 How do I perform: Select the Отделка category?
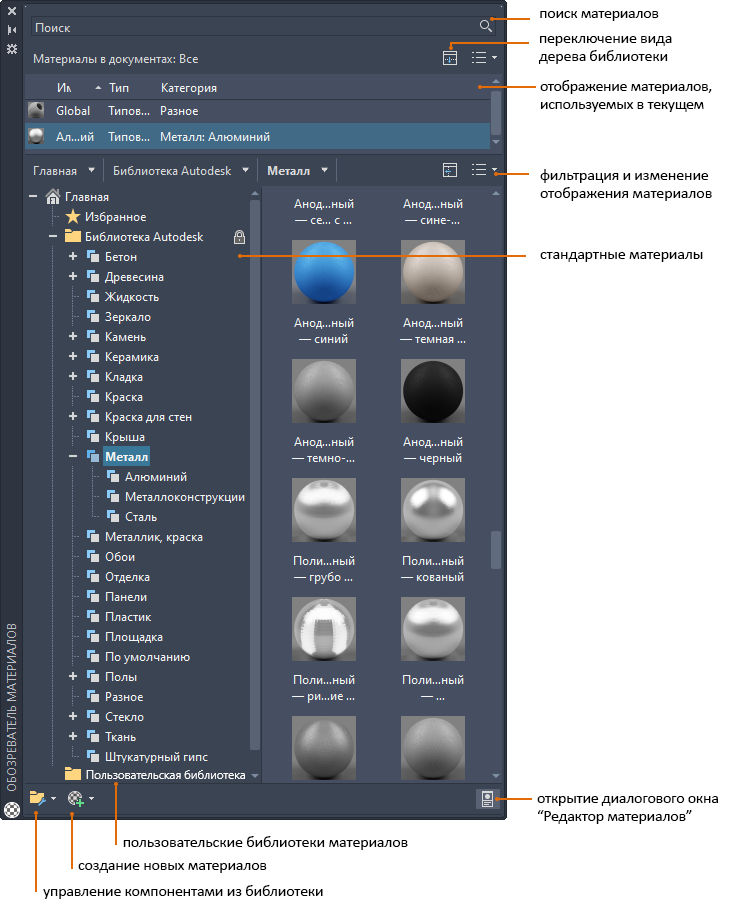pos(127,577)
